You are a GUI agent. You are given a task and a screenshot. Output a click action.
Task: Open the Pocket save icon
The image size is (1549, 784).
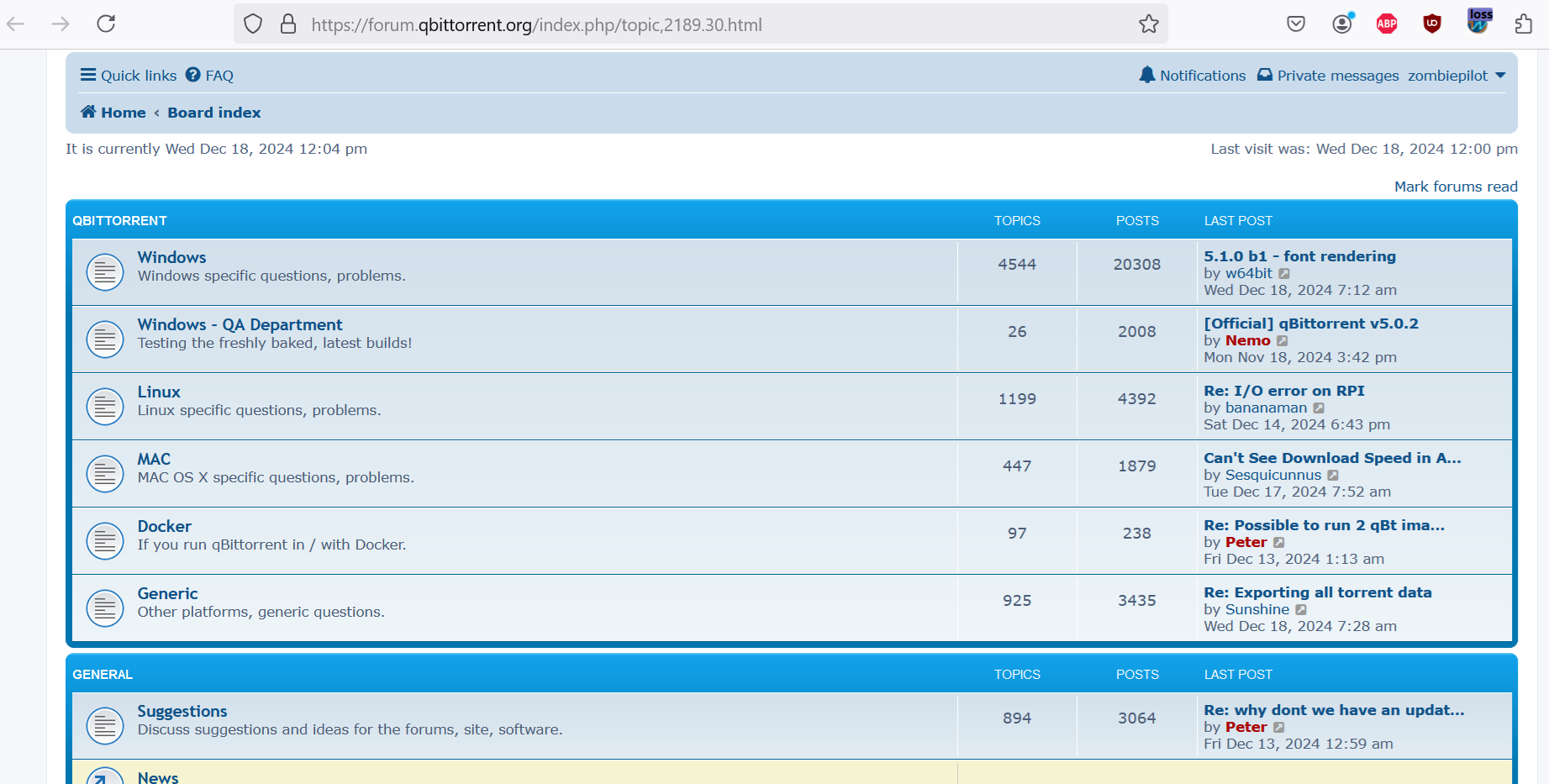1296,24
